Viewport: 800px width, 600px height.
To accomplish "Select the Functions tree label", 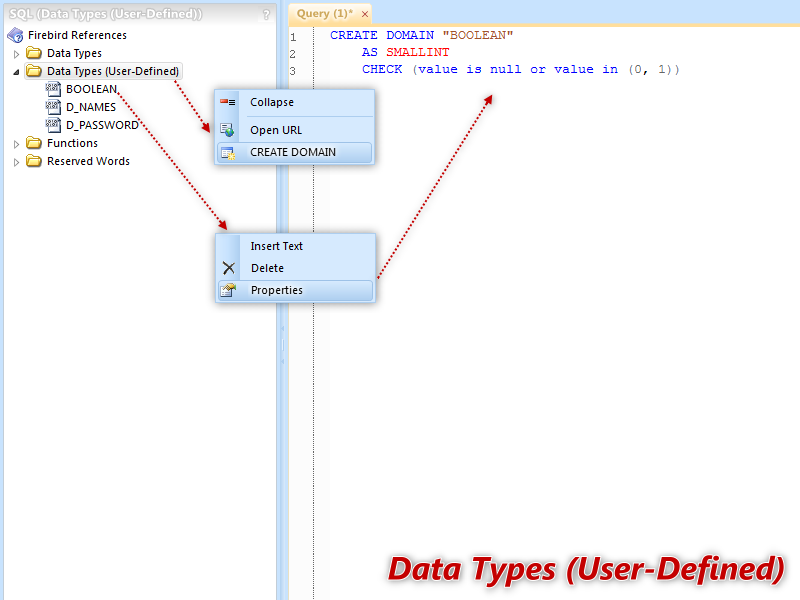I will pos(72,143).
